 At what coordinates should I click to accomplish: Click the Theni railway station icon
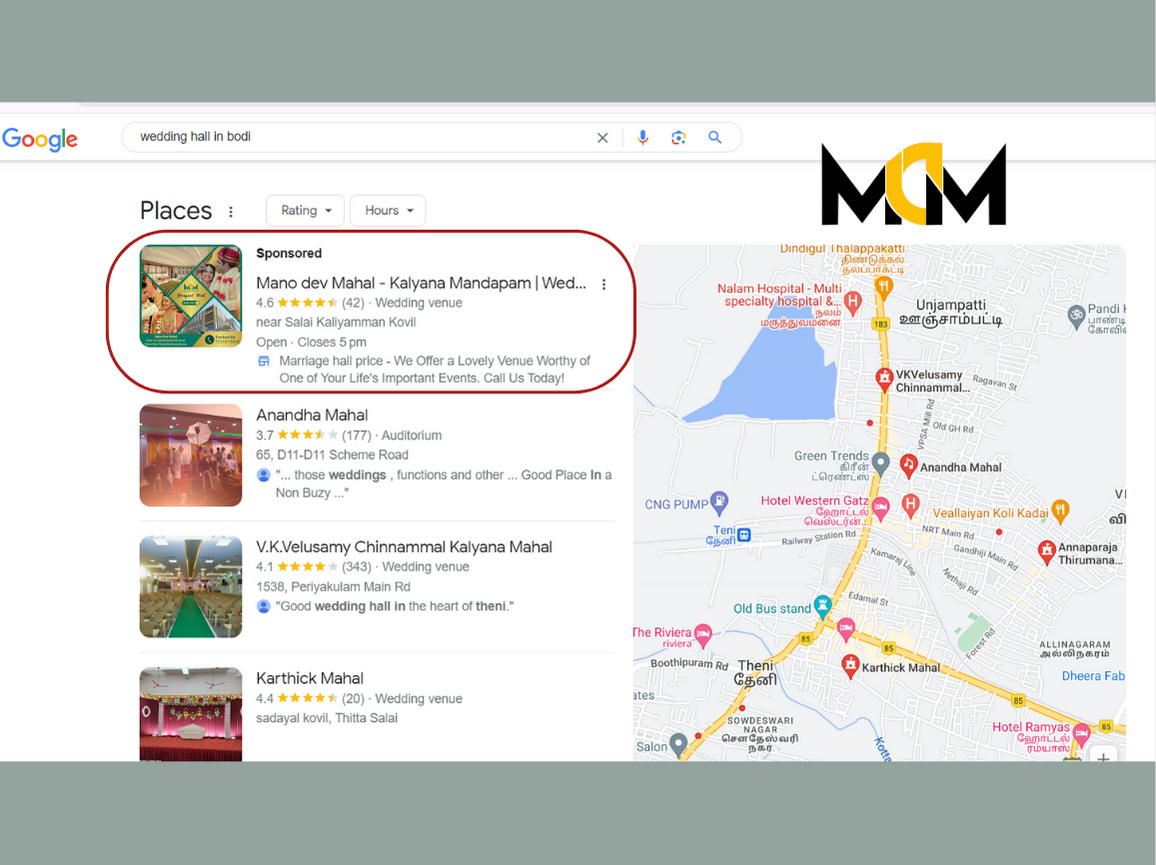pyautogui.click(x=745, y=535)
